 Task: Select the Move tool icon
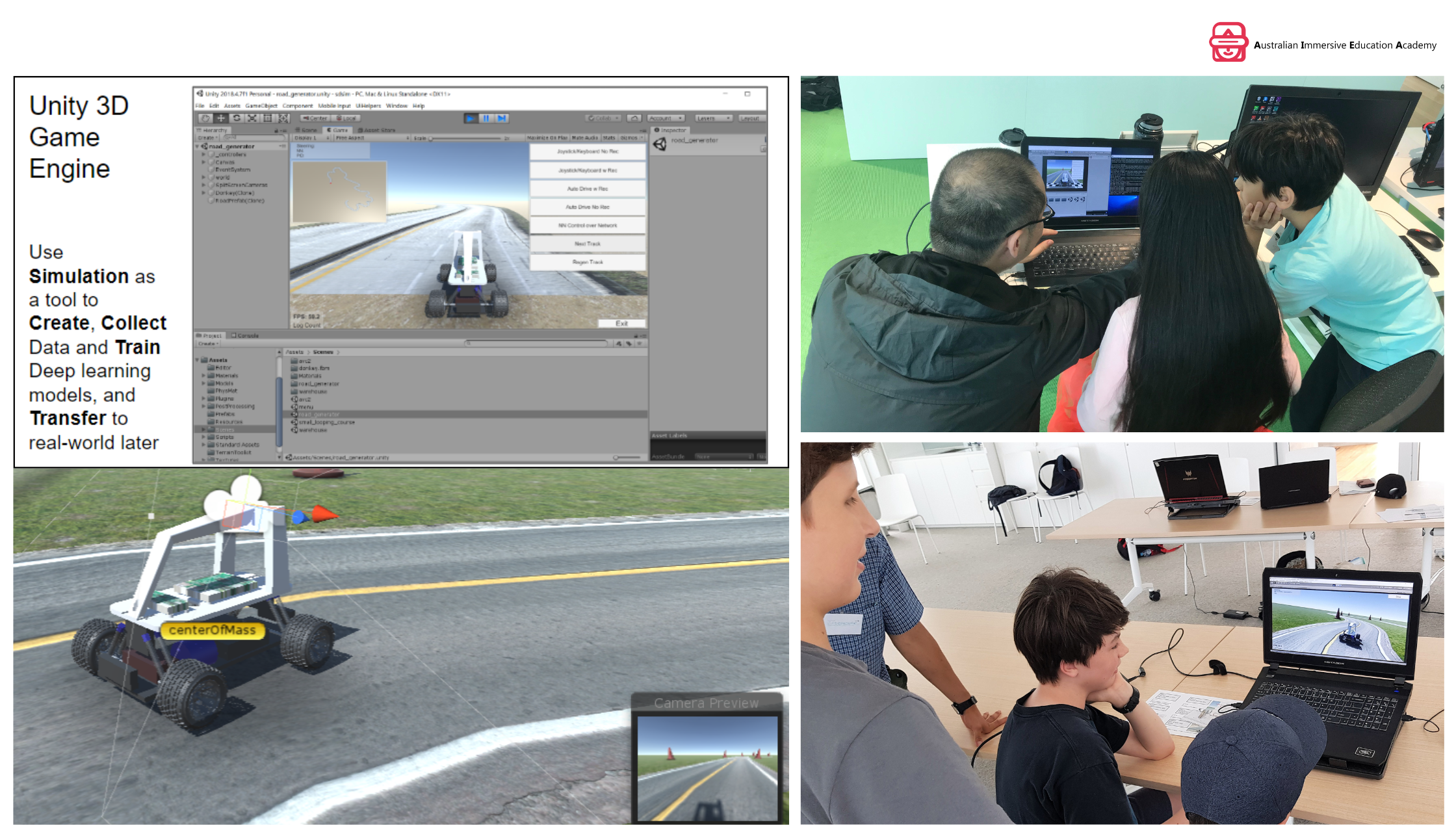click(221, 118)
